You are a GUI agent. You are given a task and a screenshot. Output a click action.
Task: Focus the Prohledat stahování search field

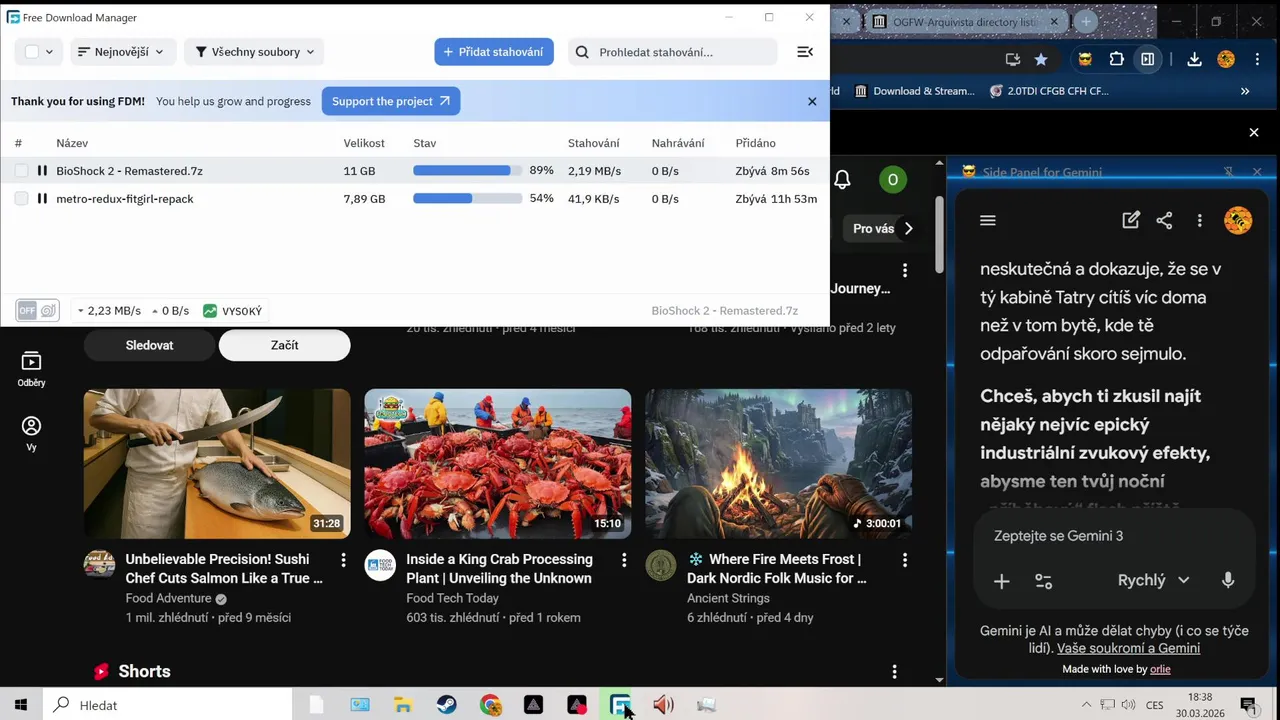[x=673, y=52]
